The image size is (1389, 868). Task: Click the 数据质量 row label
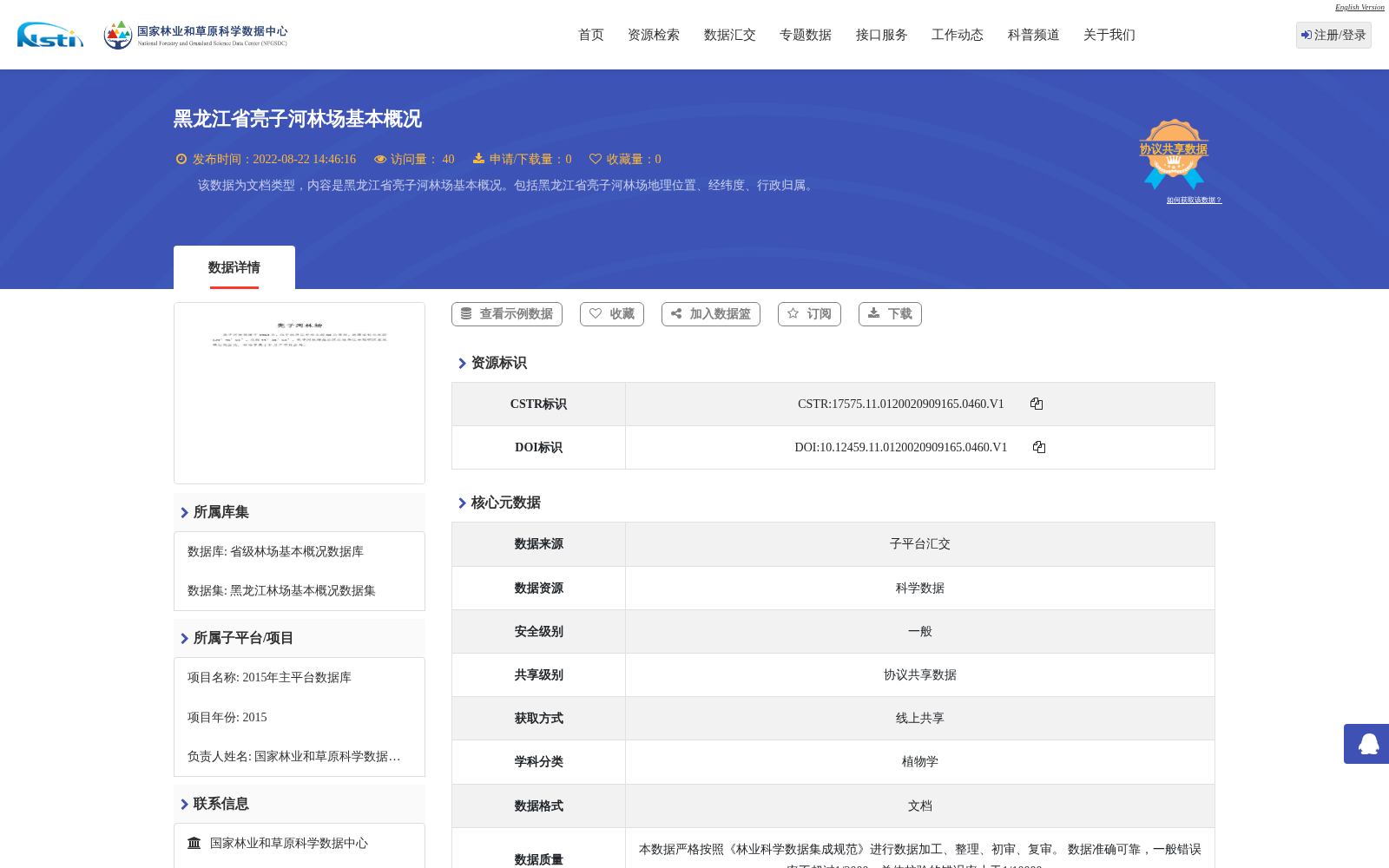pyautogui.click(x=538, y=860)
